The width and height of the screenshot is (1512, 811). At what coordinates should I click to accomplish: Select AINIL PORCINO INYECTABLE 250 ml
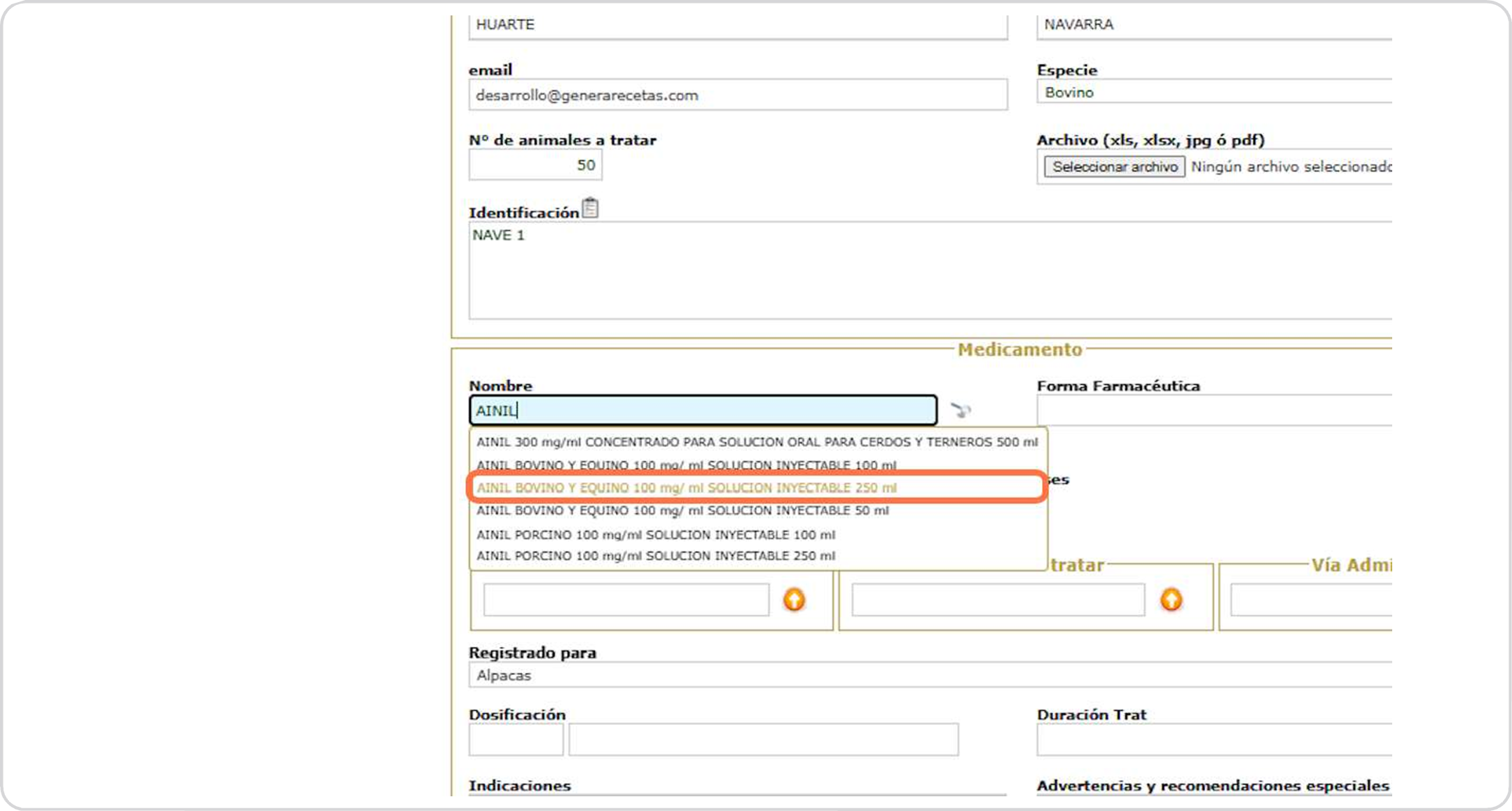point(656,555)
